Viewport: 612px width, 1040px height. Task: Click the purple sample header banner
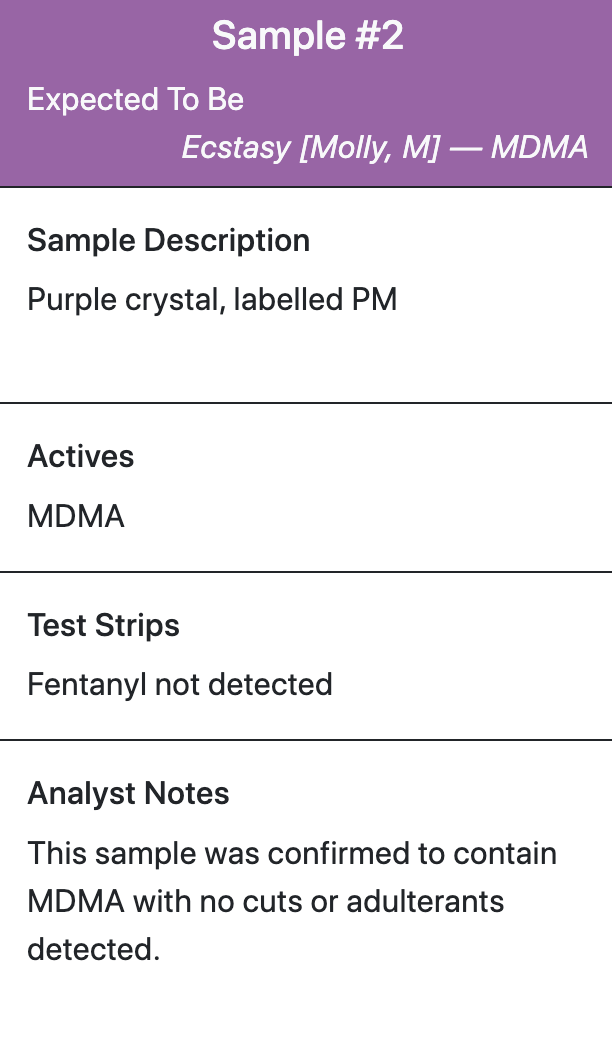pyautogui.click(x=306, y=94)
